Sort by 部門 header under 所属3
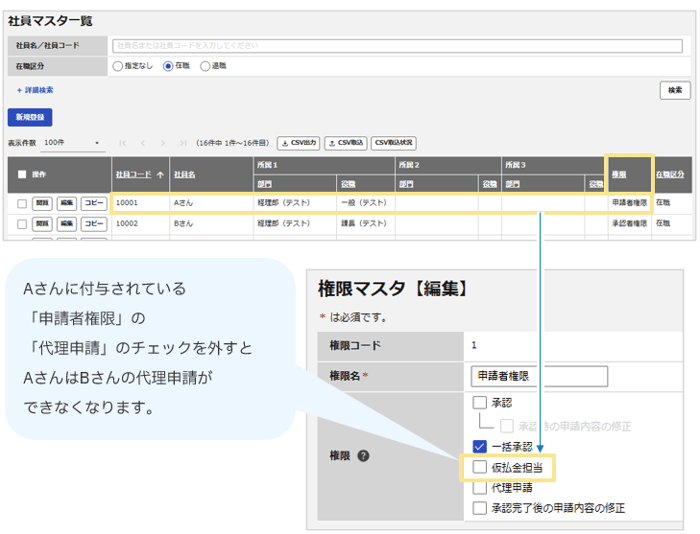700x534 pixels. [512, 184]
